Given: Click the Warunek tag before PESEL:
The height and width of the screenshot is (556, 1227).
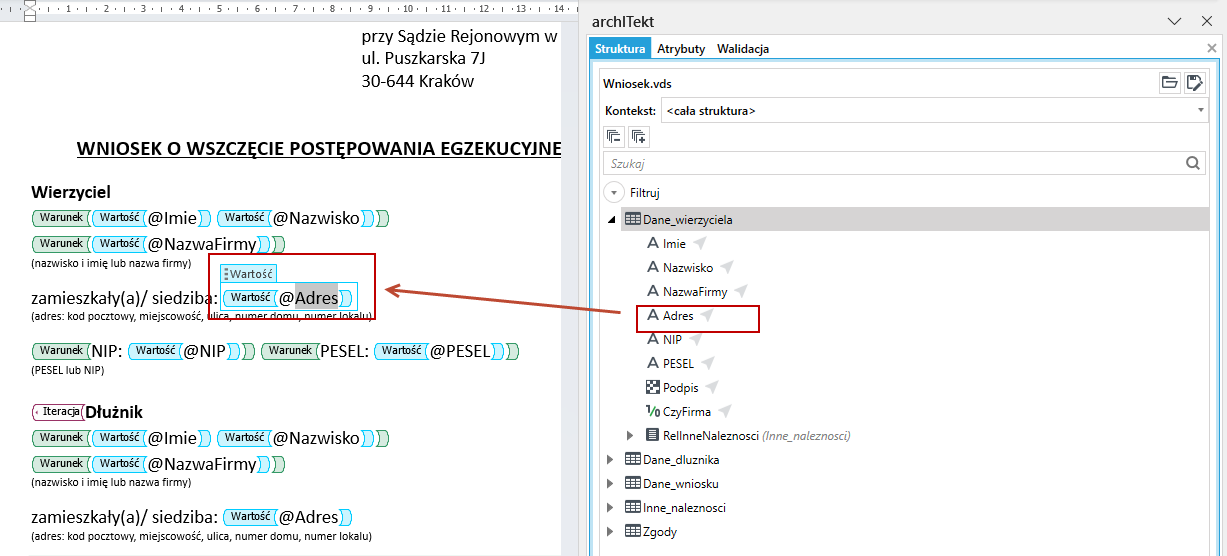Looking at the screenshot, I should 290,351.
